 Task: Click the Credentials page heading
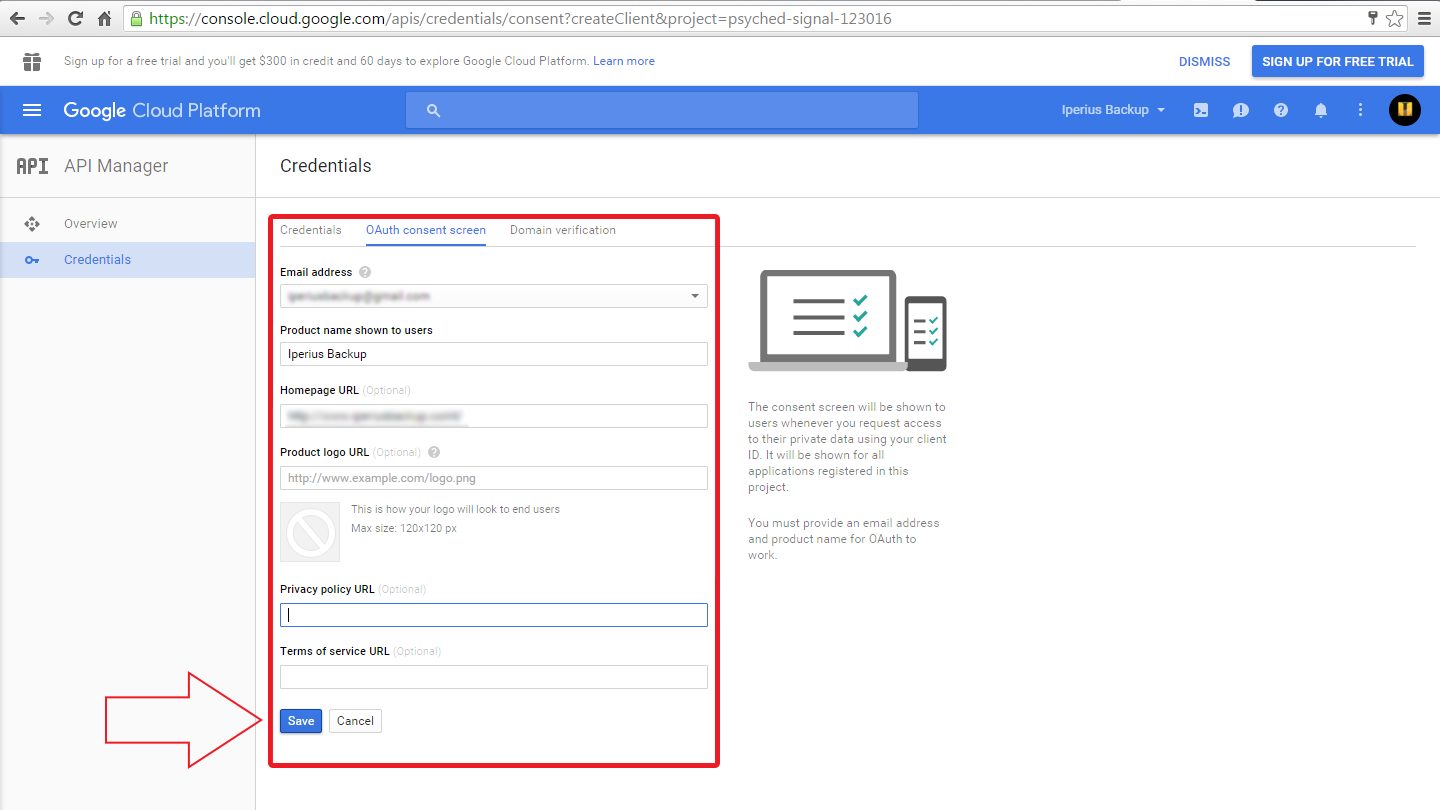(326, 166)
